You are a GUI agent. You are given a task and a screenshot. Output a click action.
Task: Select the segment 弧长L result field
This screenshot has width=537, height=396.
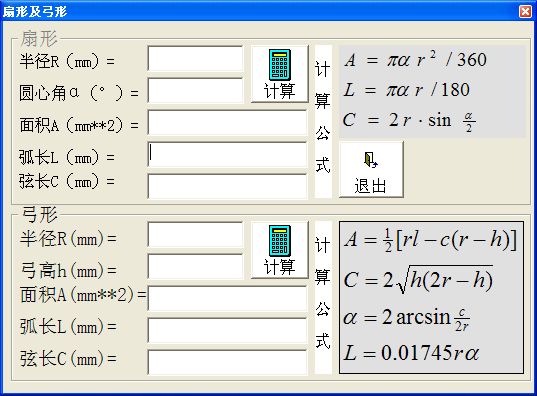(x=227, y=330)
